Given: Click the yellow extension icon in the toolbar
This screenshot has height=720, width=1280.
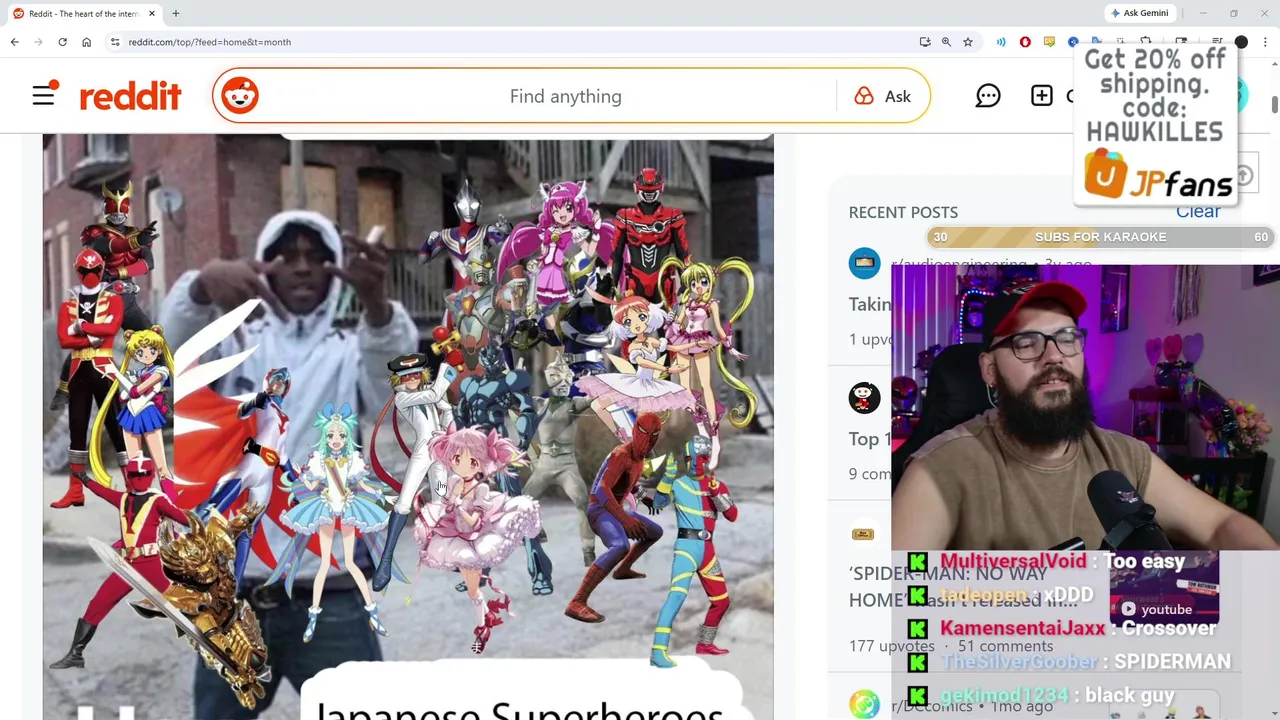Looking at the screenshot, I should [1049, 42].
